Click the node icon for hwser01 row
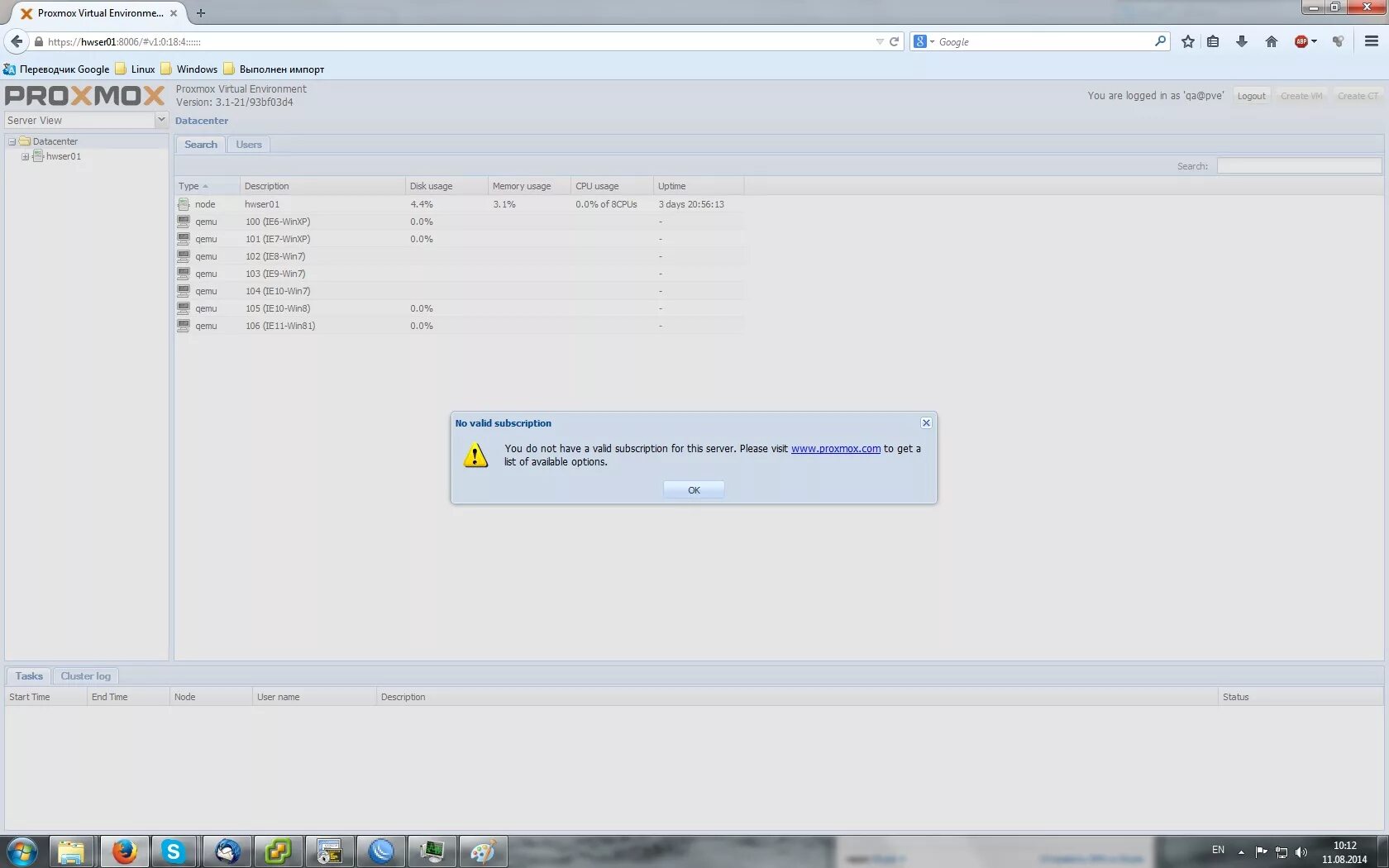Viewport: 1389px width, 868px height. (x=184, y=204)
